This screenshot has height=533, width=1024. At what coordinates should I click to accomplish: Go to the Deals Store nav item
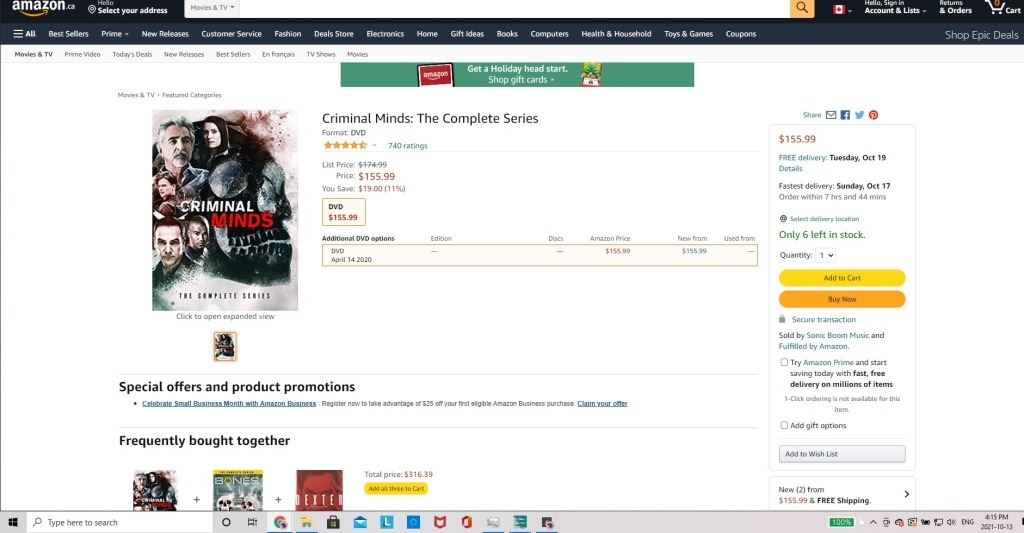click(334, 34)
